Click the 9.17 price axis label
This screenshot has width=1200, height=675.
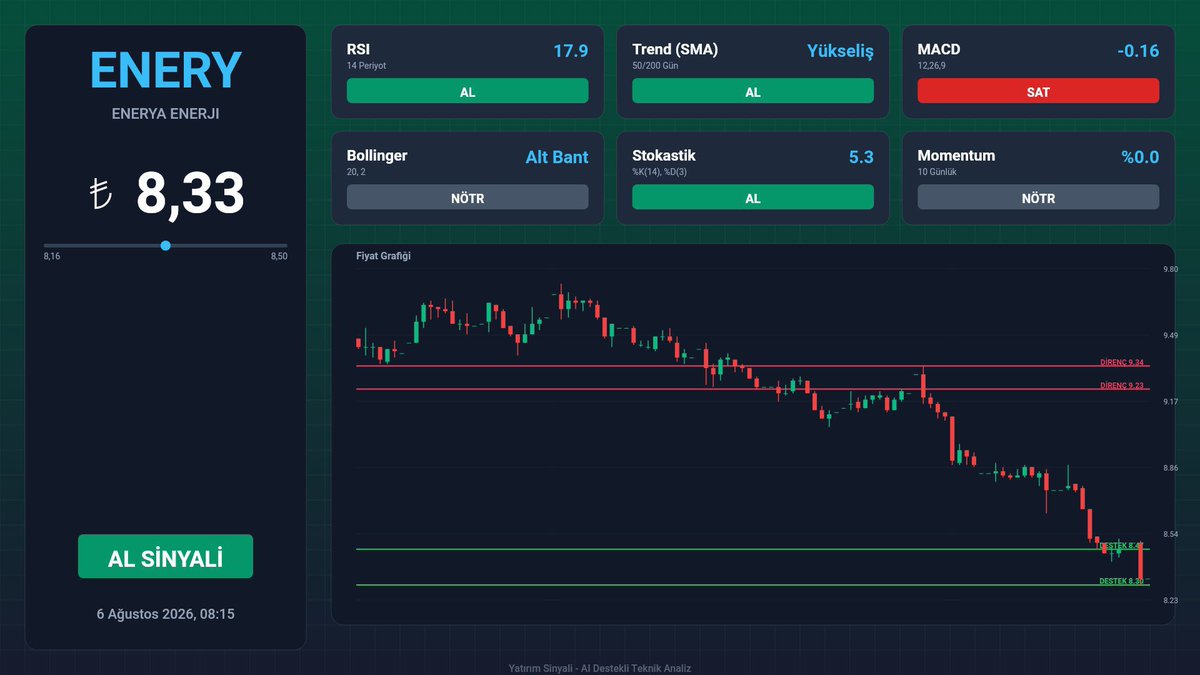(1170, 402)
